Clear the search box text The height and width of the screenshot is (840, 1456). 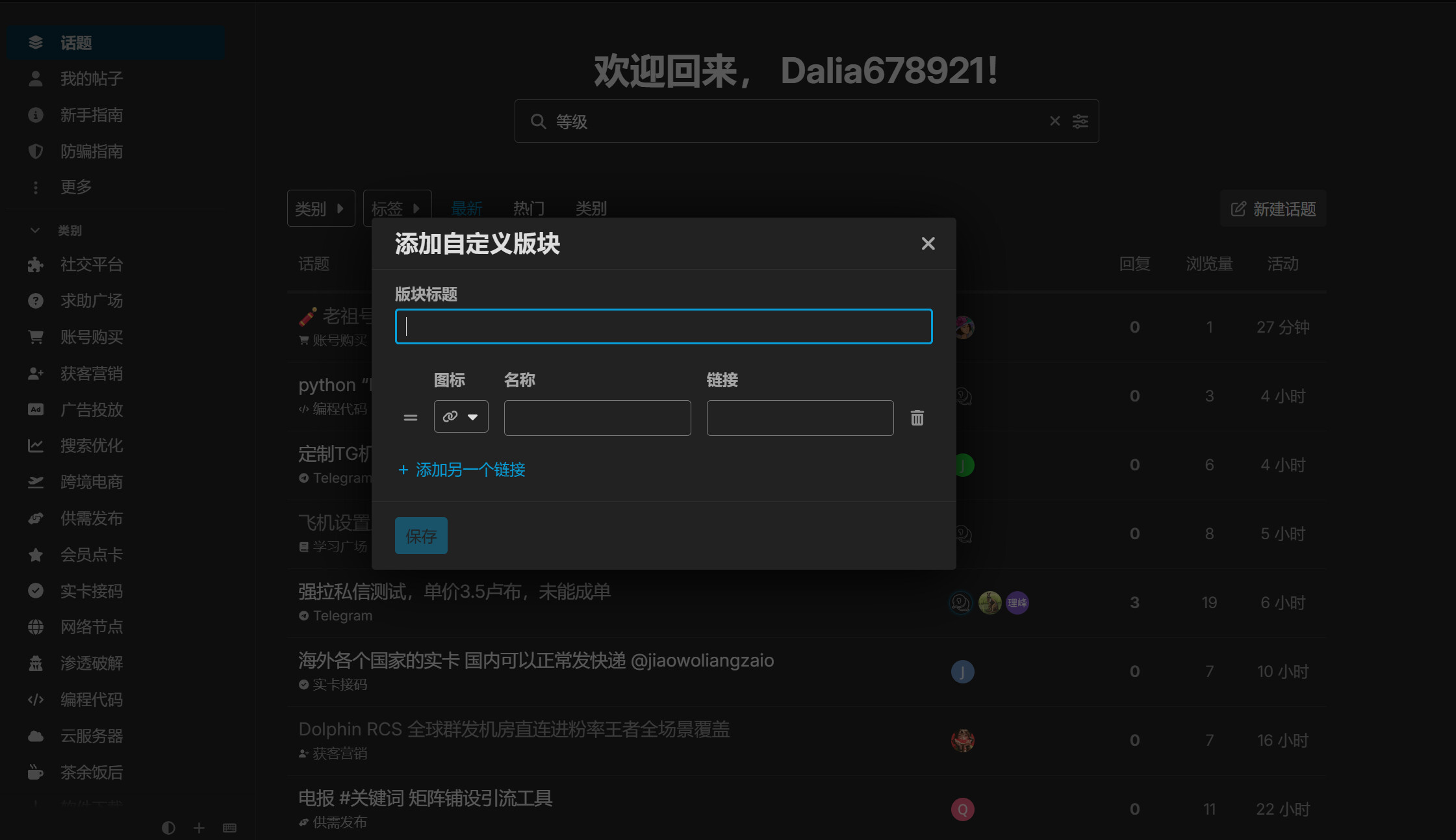[x=1054, y=121]
